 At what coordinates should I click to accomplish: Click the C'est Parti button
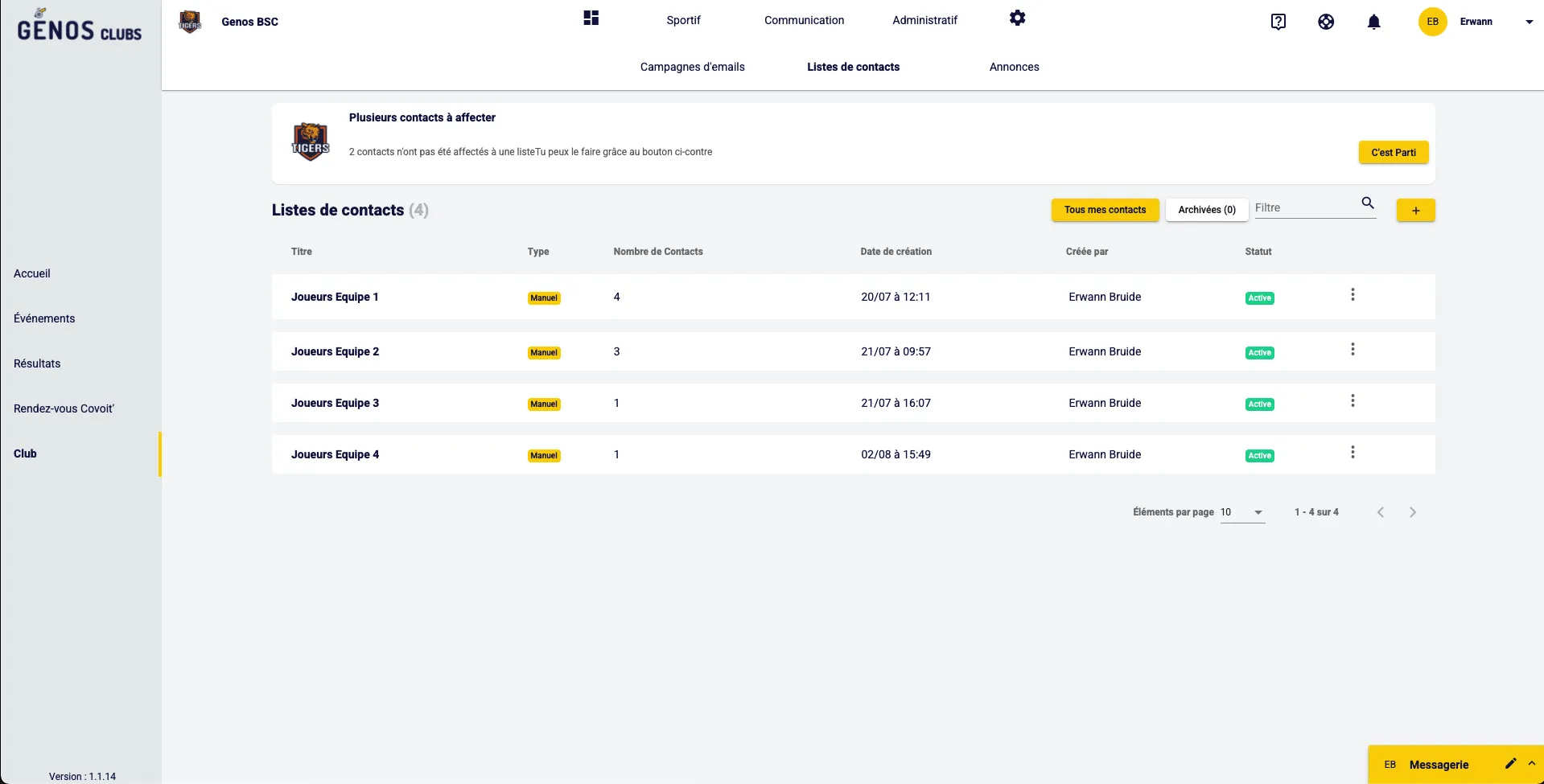pos(1393,153)
